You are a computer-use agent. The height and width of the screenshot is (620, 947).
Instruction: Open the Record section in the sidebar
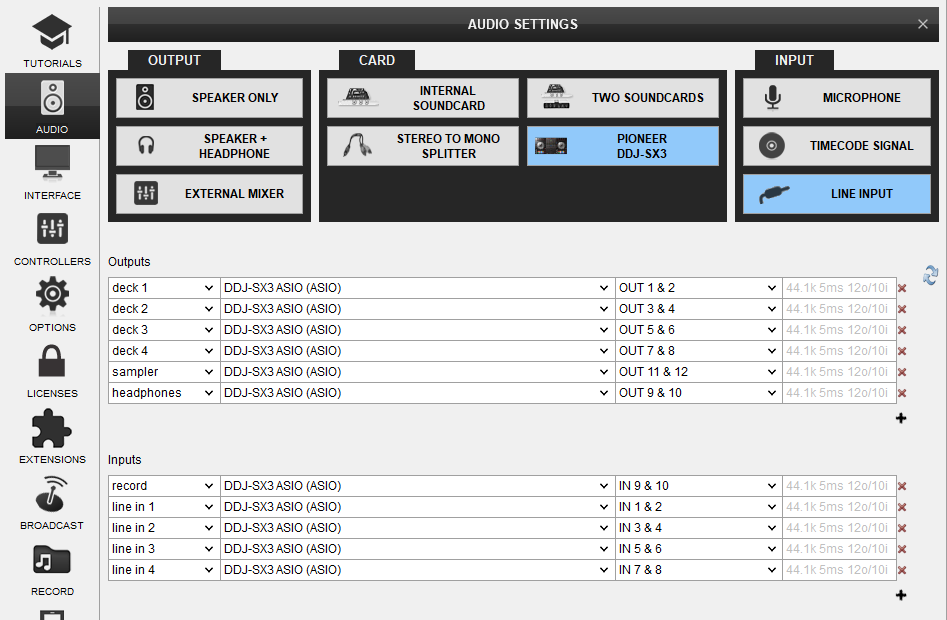point(52,569)
